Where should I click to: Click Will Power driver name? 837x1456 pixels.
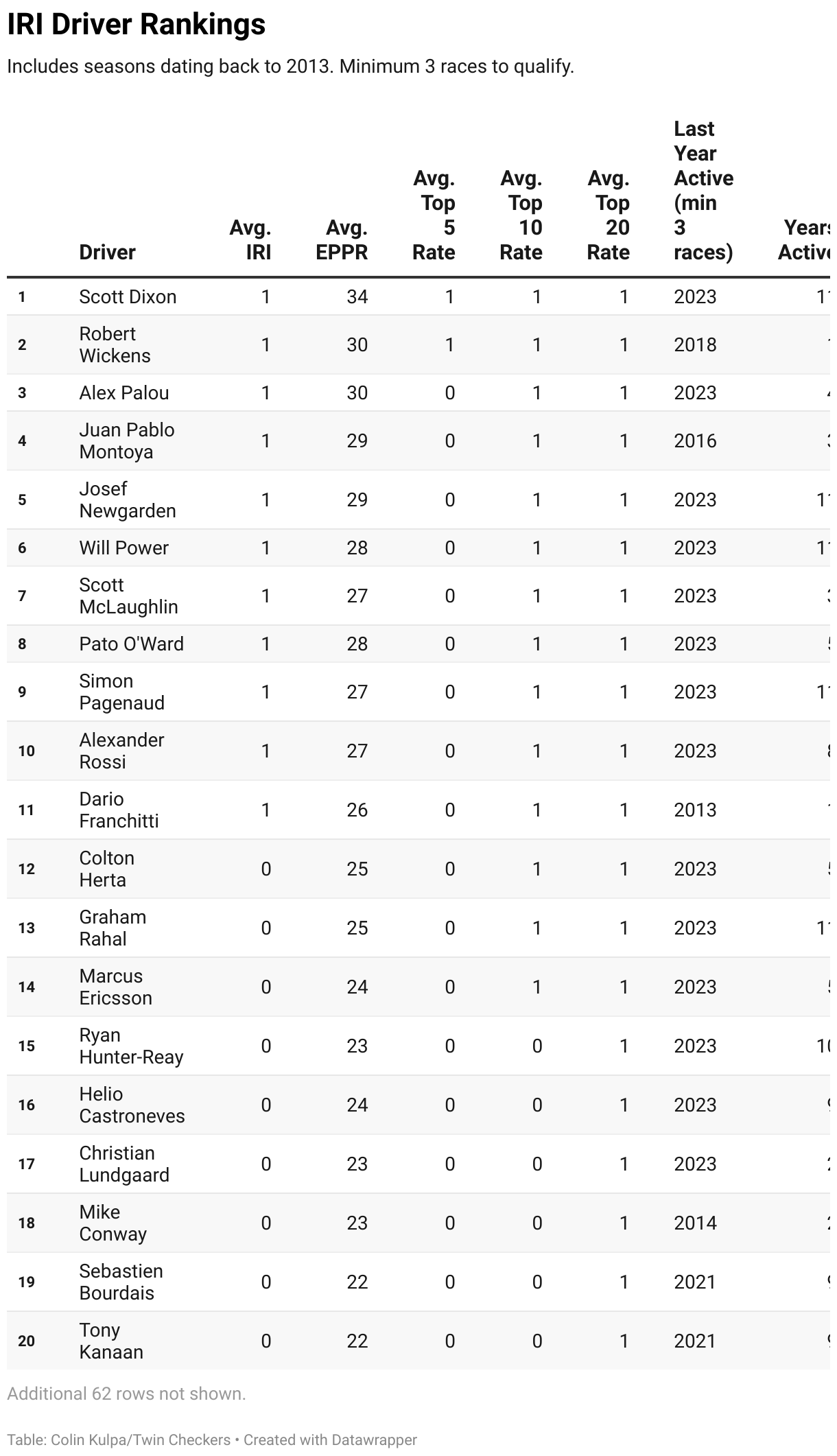[123, 548]
